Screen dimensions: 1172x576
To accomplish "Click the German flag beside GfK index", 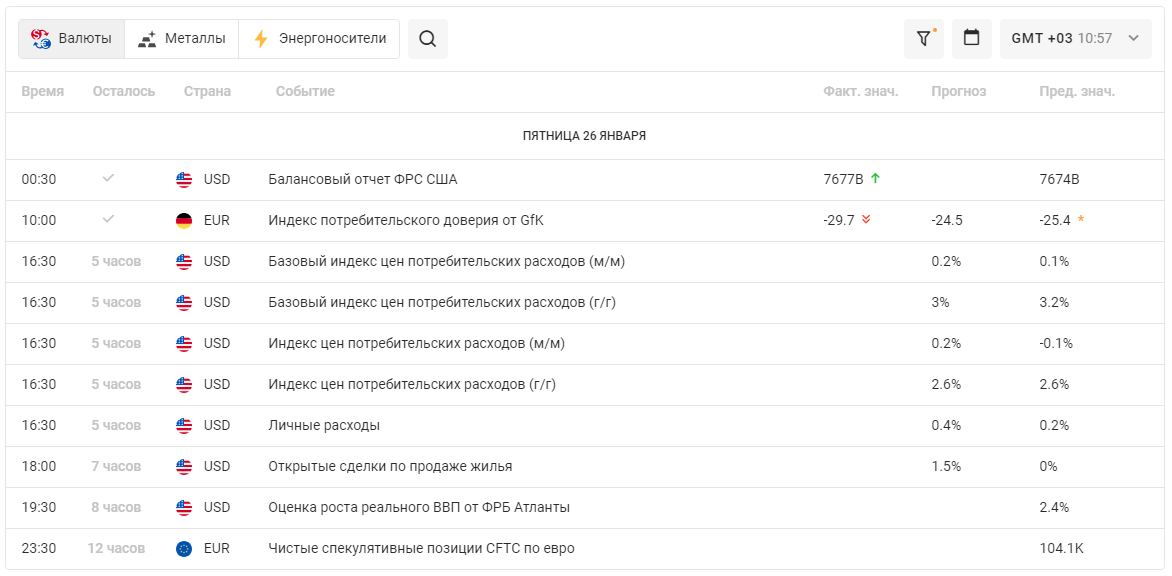I will coord(184,220).
